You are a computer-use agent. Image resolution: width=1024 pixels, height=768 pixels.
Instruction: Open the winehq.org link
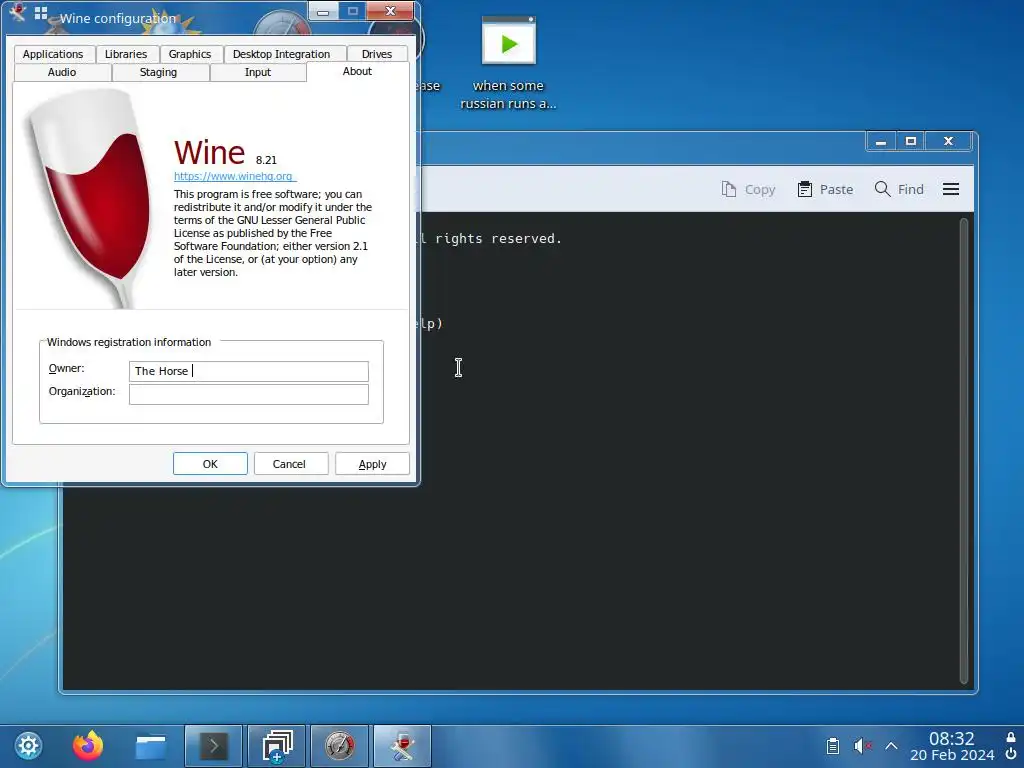pos(234,176)
